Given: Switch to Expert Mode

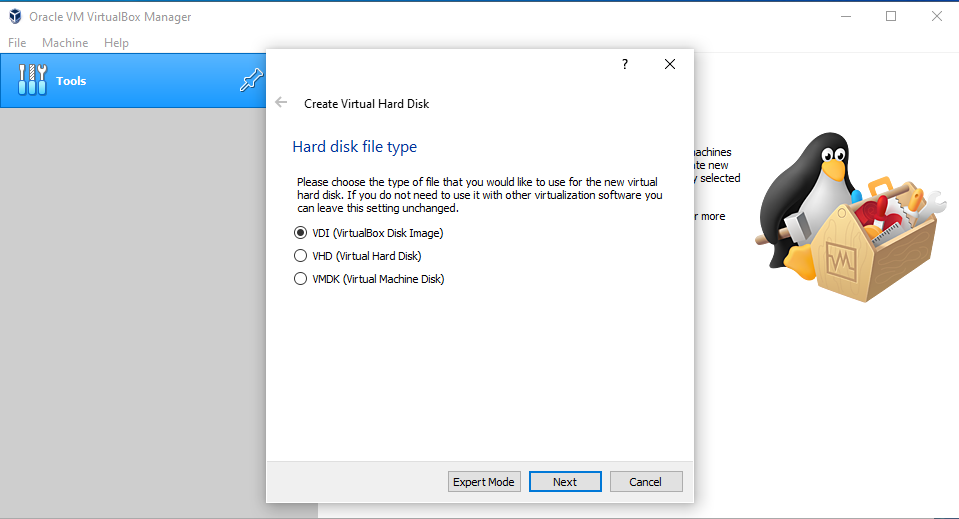Looking at the screenshot, I should click(x=484, y=482).
